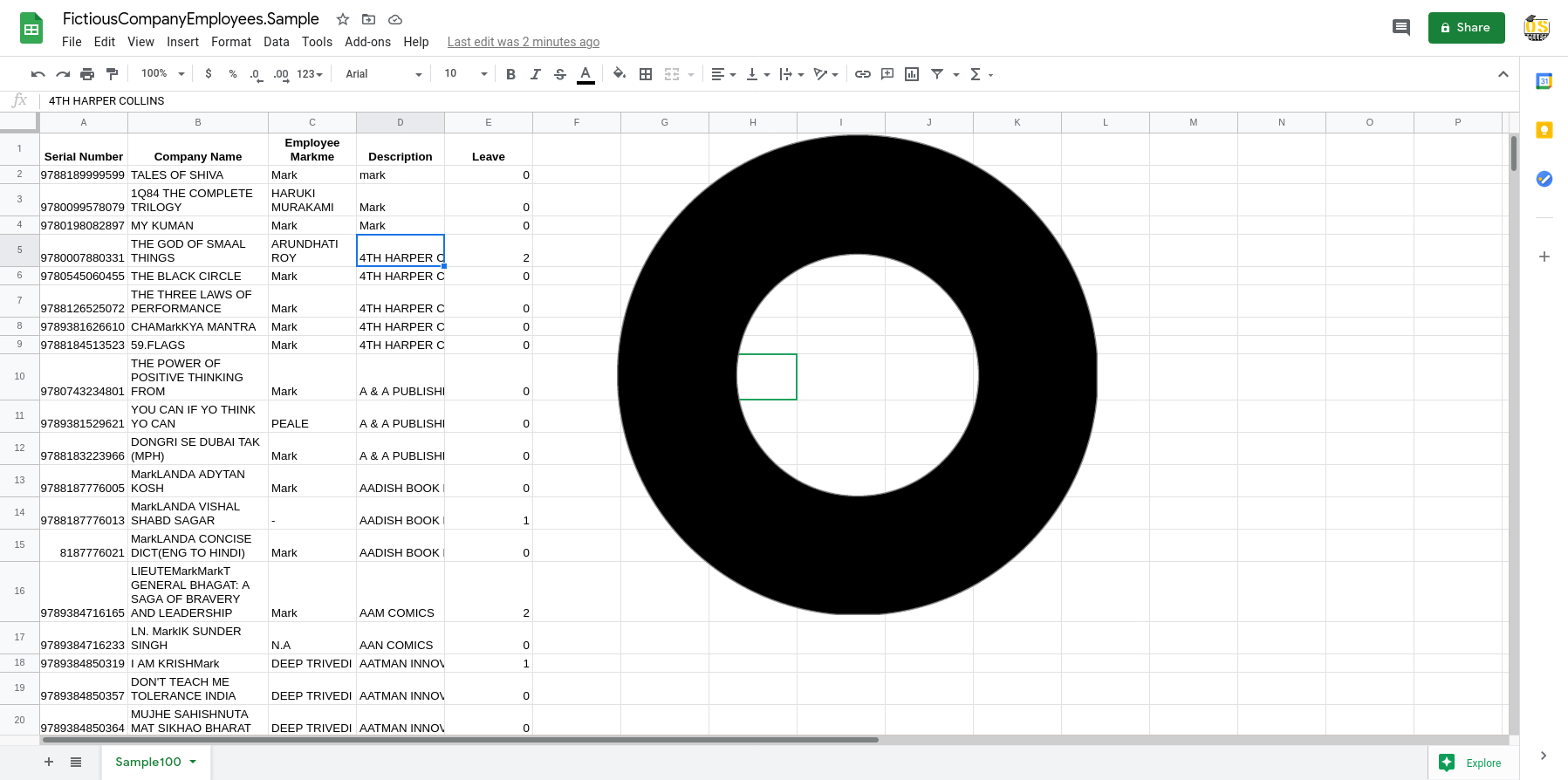
Task: Open the zoom level dropdown
Action: pyautogui.click(x=163, y=74)
